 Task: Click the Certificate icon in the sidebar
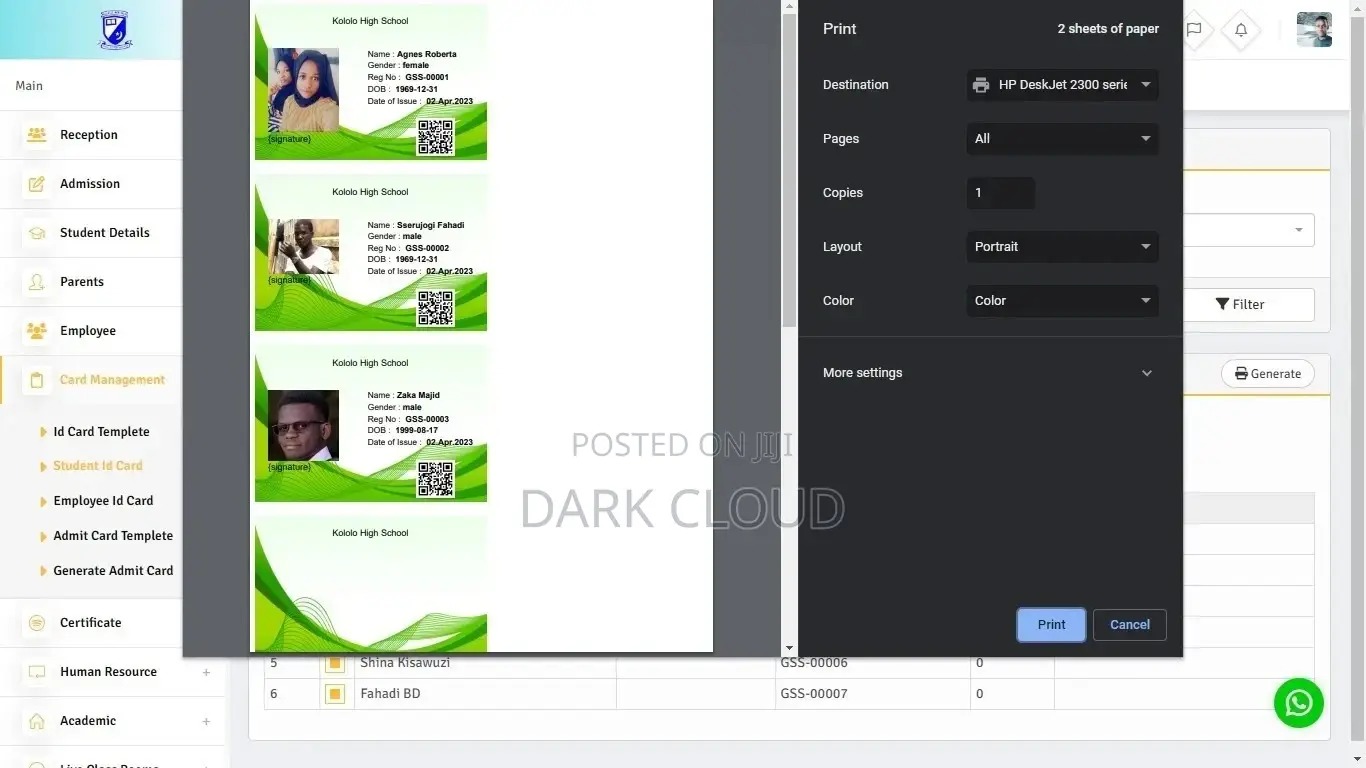click(x=37, y=623)
